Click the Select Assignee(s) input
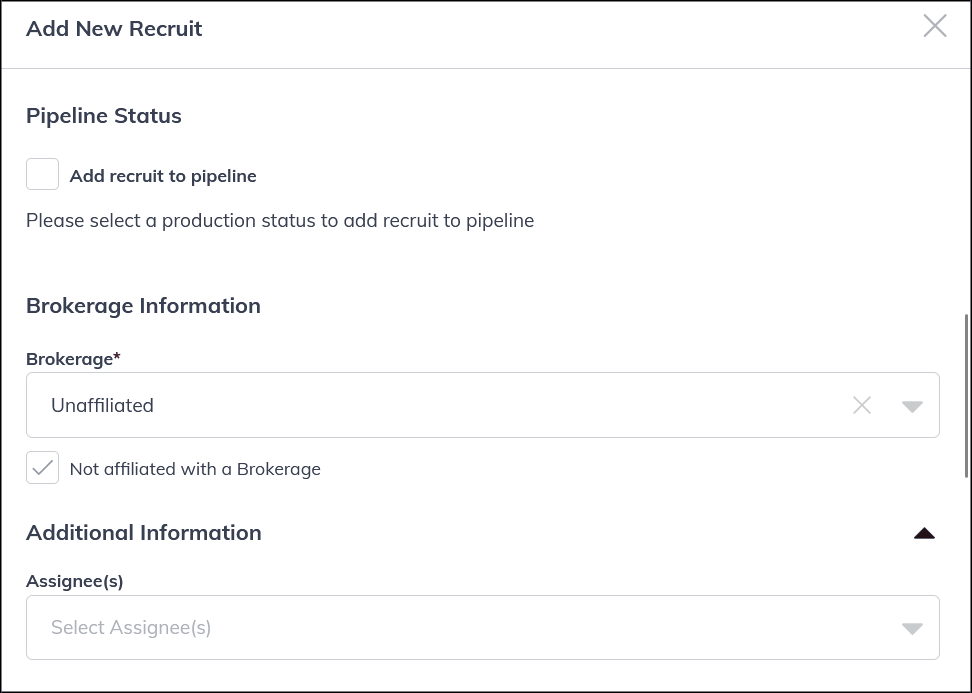This screenshot has height=693, width=972. [400, 628]
